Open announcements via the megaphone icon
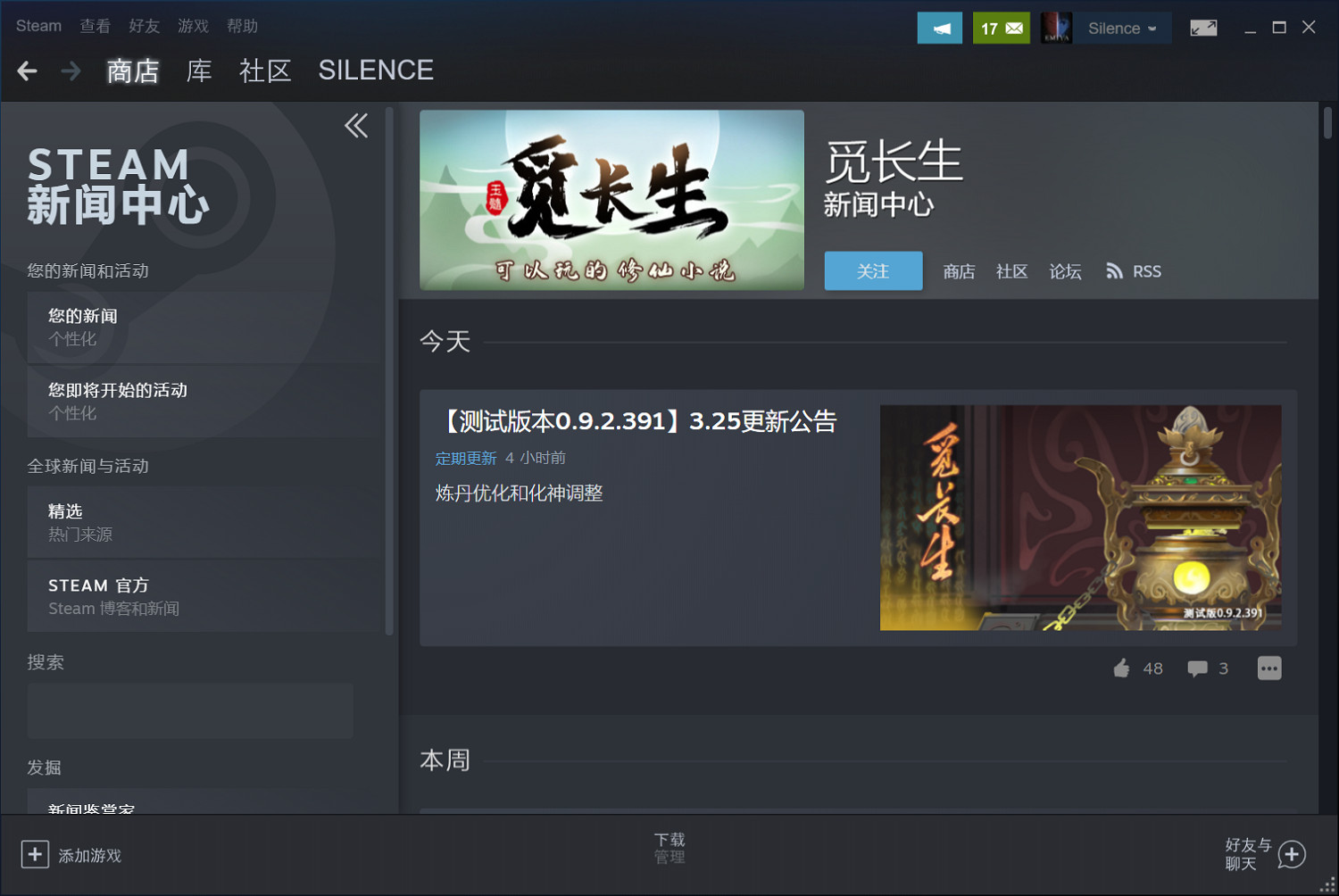Screen dimensions: 1339x896 [939, 28]
